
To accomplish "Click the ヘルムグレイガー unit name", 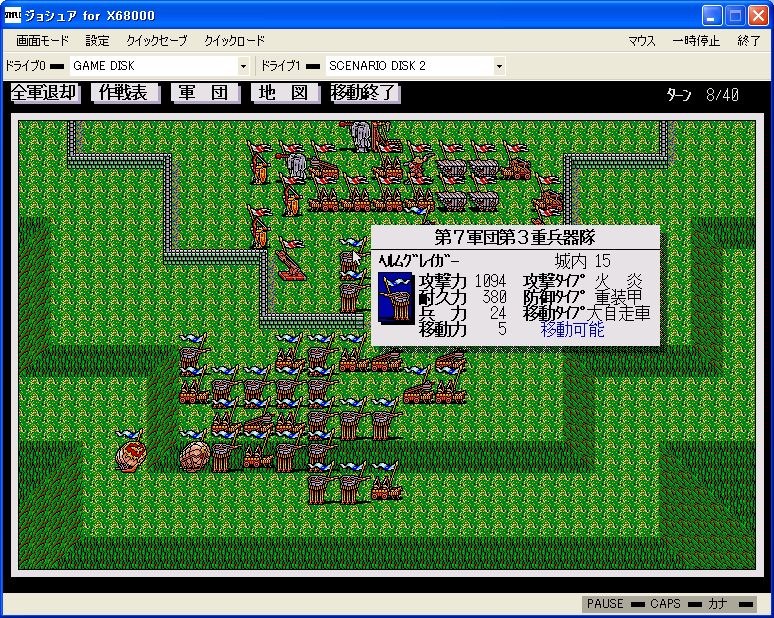I will [419, 261].
